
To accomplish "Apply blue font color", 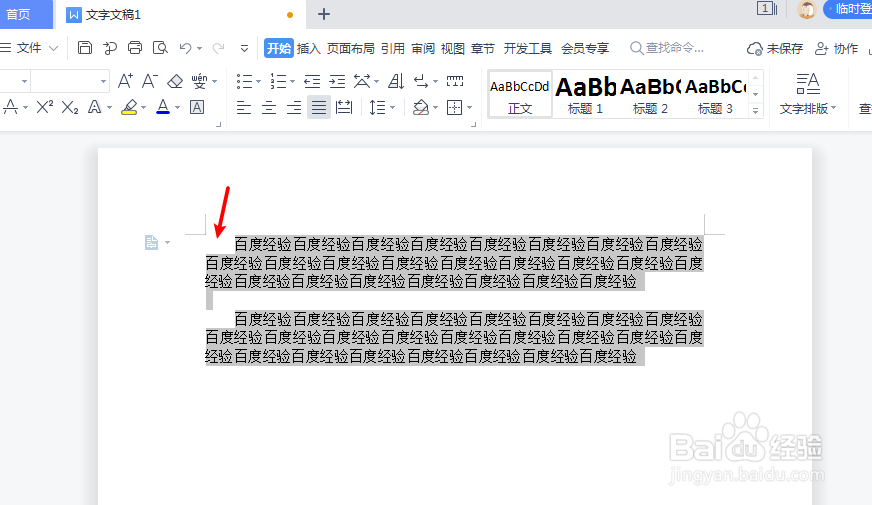I will pos(163,107).
